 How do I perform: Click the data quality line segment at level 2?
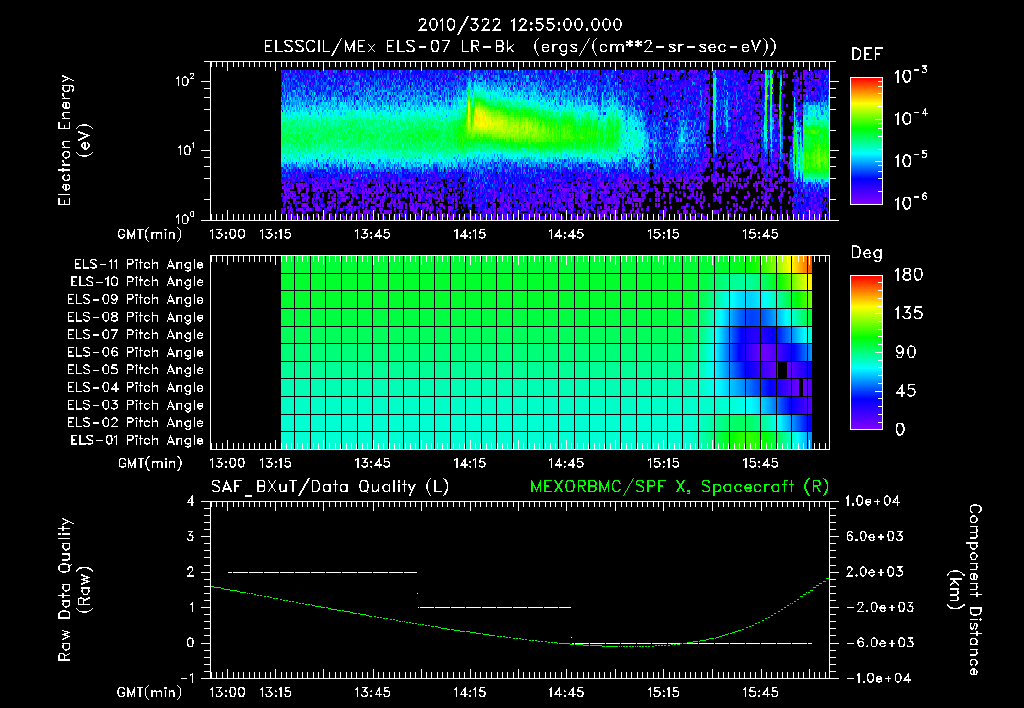tap(323, 572)
